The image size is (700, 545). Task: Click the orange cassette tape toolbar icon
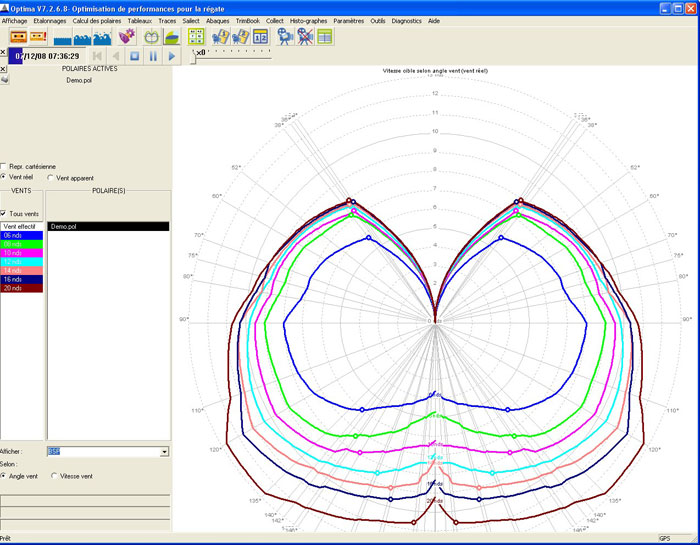coord(18,36)
